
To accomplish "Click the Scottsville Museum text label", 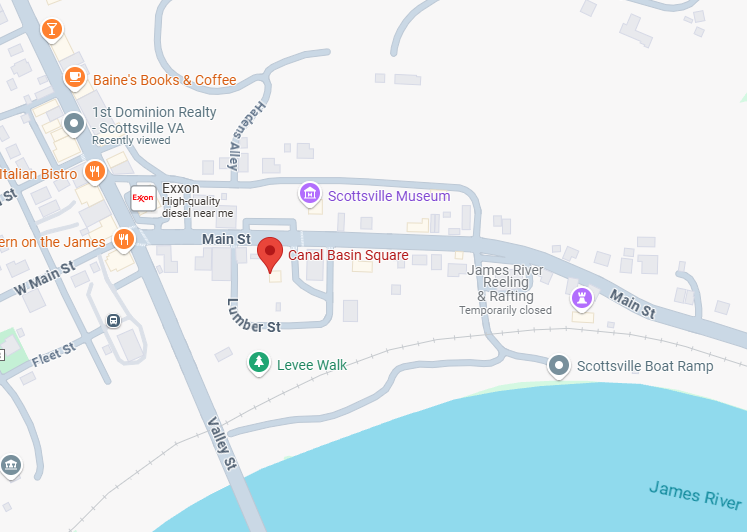I will click(x=389, y=196).
